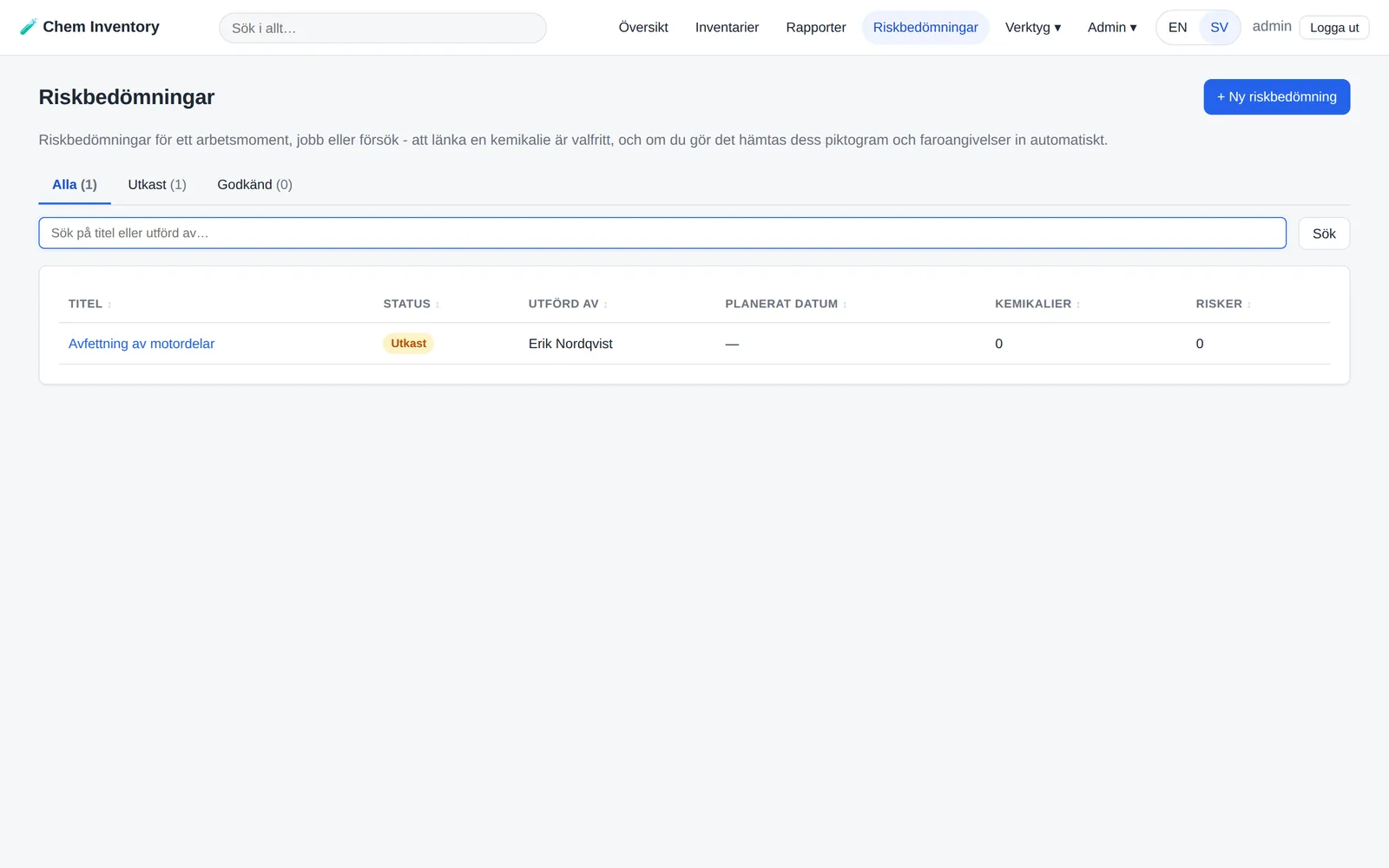Click the sort icon next to STATUS
Screen dimensions: 1389x868
(x=438, y=305)
